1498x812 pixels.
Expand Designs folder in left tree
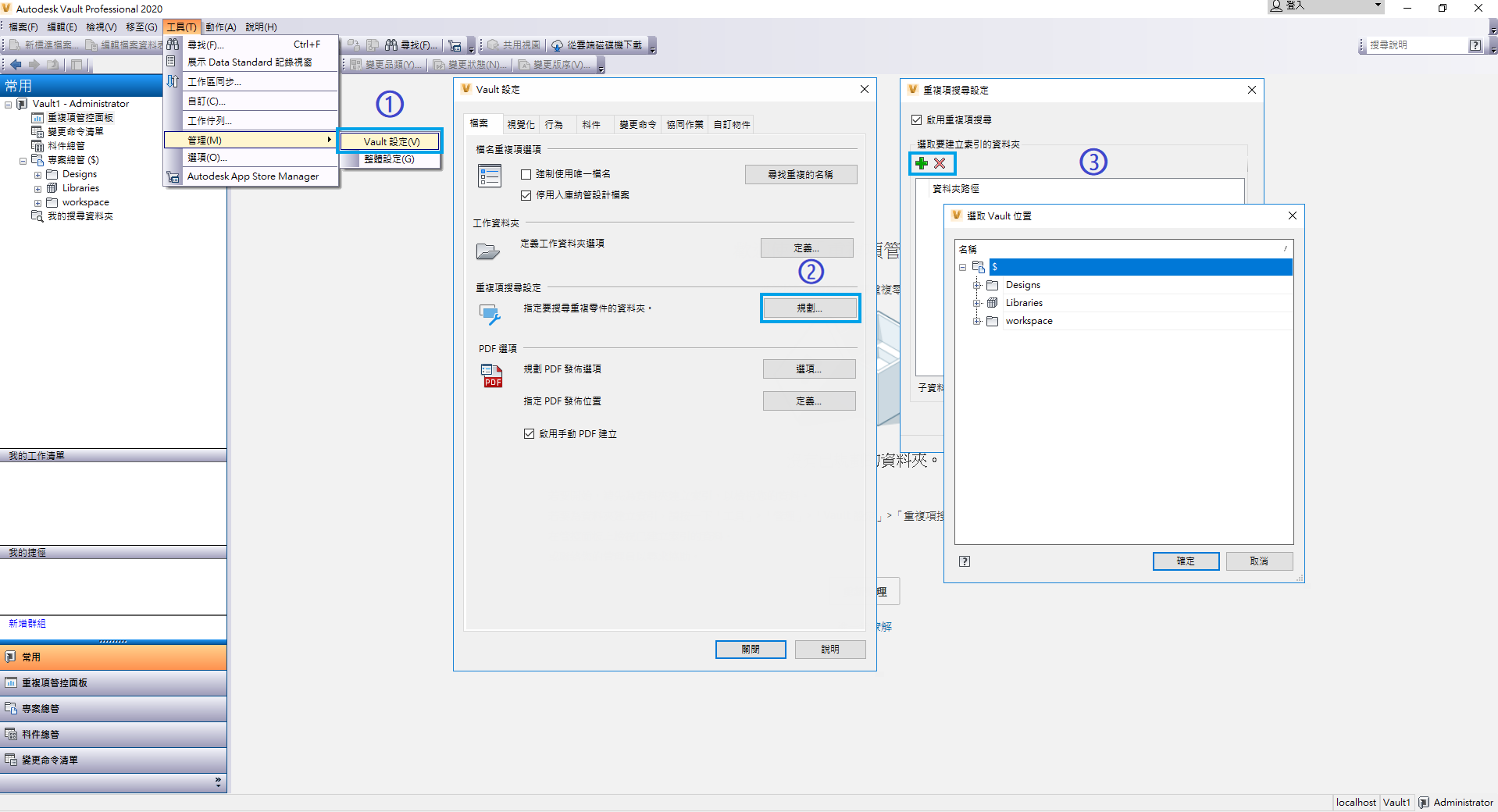(x=37, y=175)
